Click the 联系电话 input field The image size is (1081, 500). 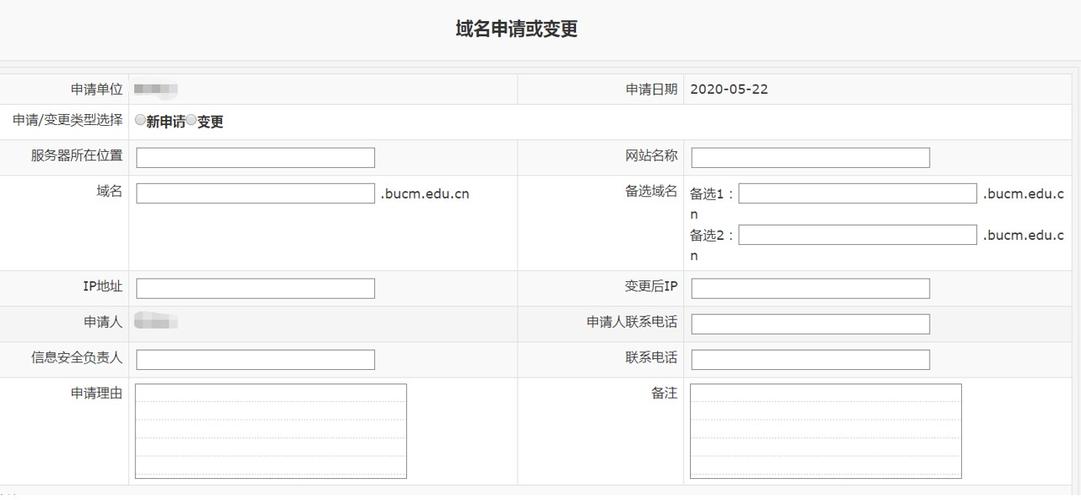810,359
